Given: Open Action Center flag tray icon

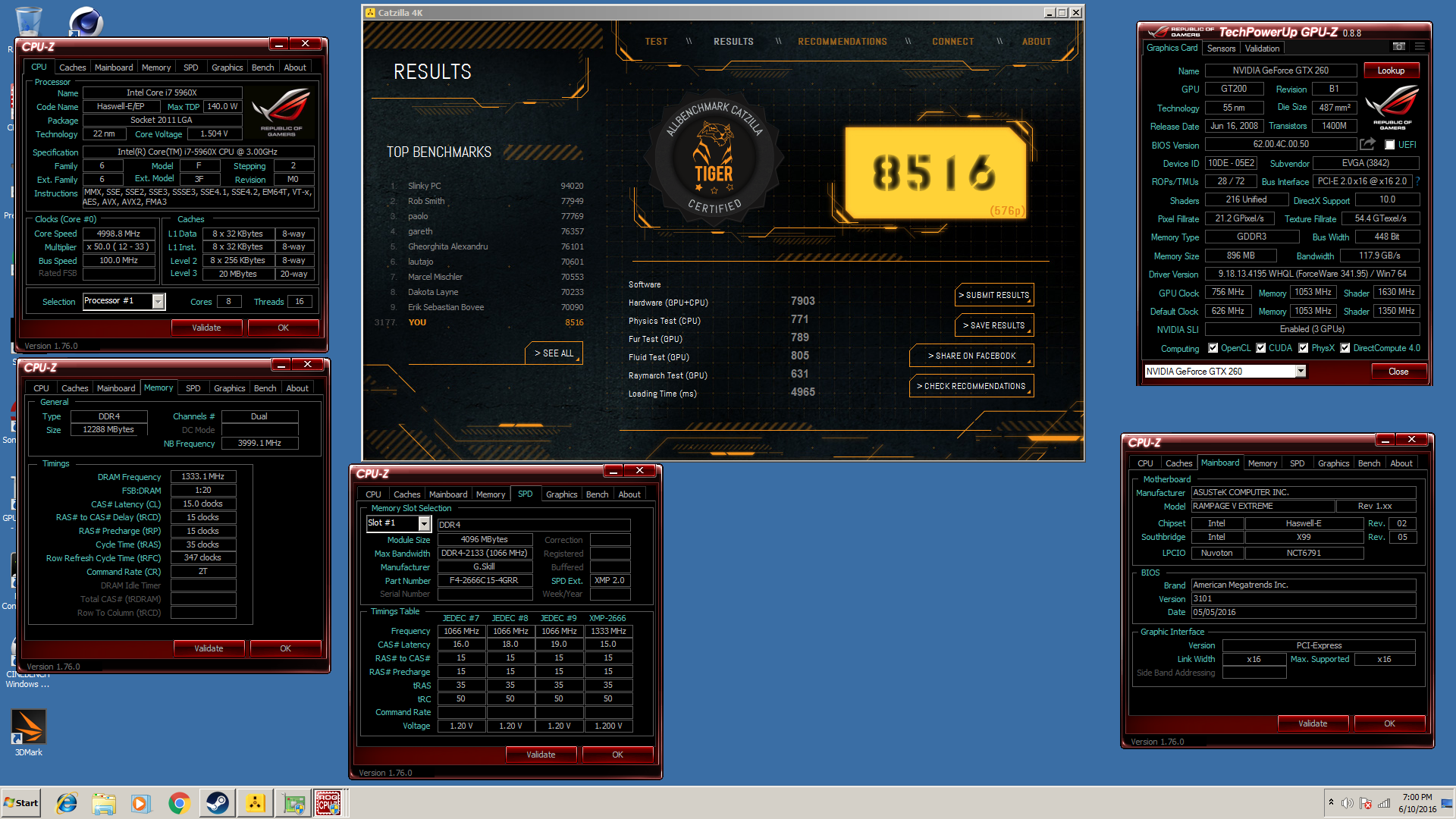Looking at the screenshot, I should [x=1366, y=803].
